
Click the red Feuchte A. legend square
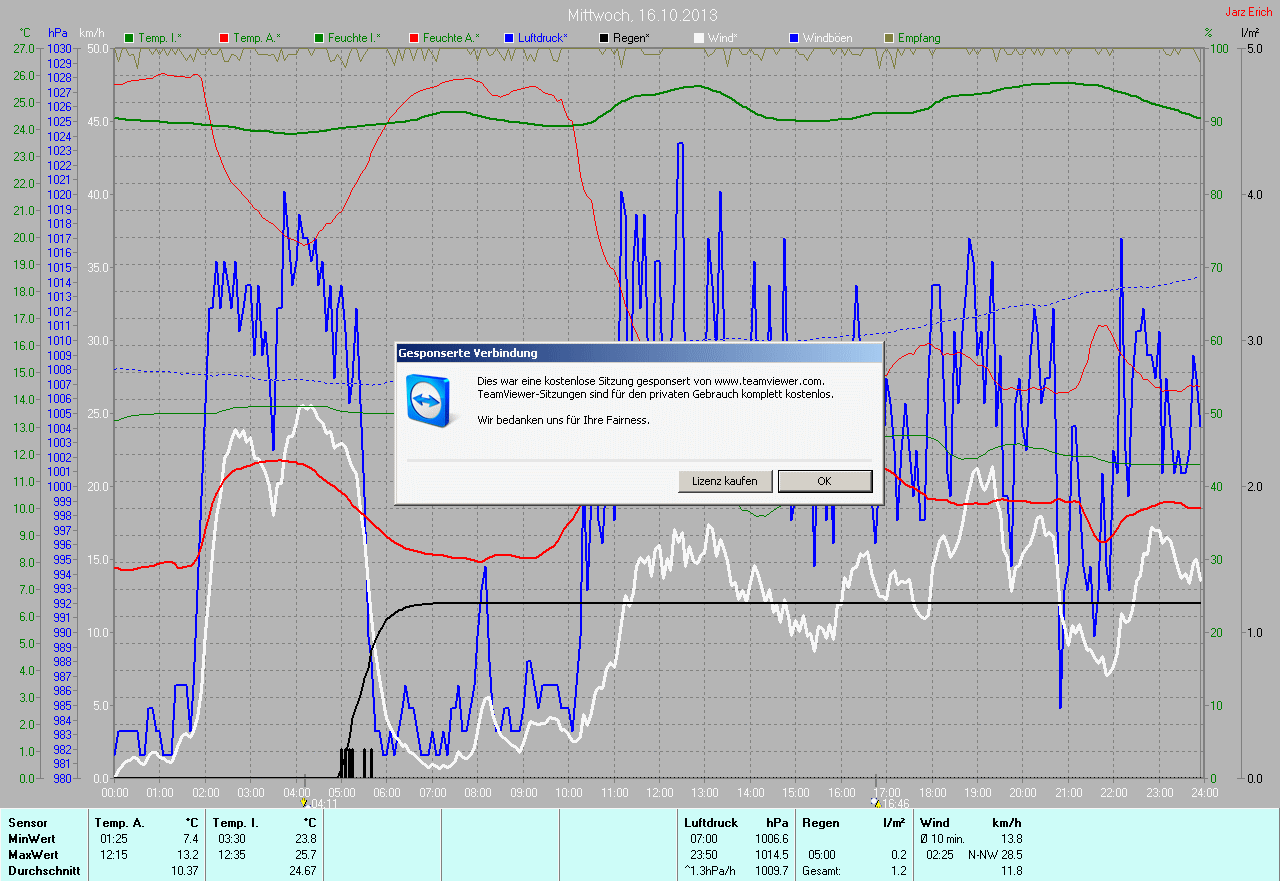click(413, 38)
